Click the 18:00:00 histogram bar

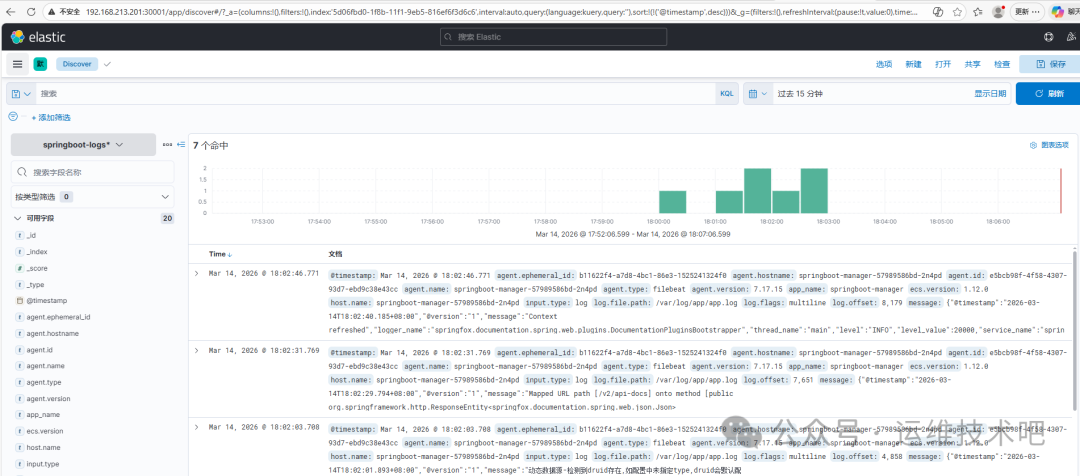[673, 202]
